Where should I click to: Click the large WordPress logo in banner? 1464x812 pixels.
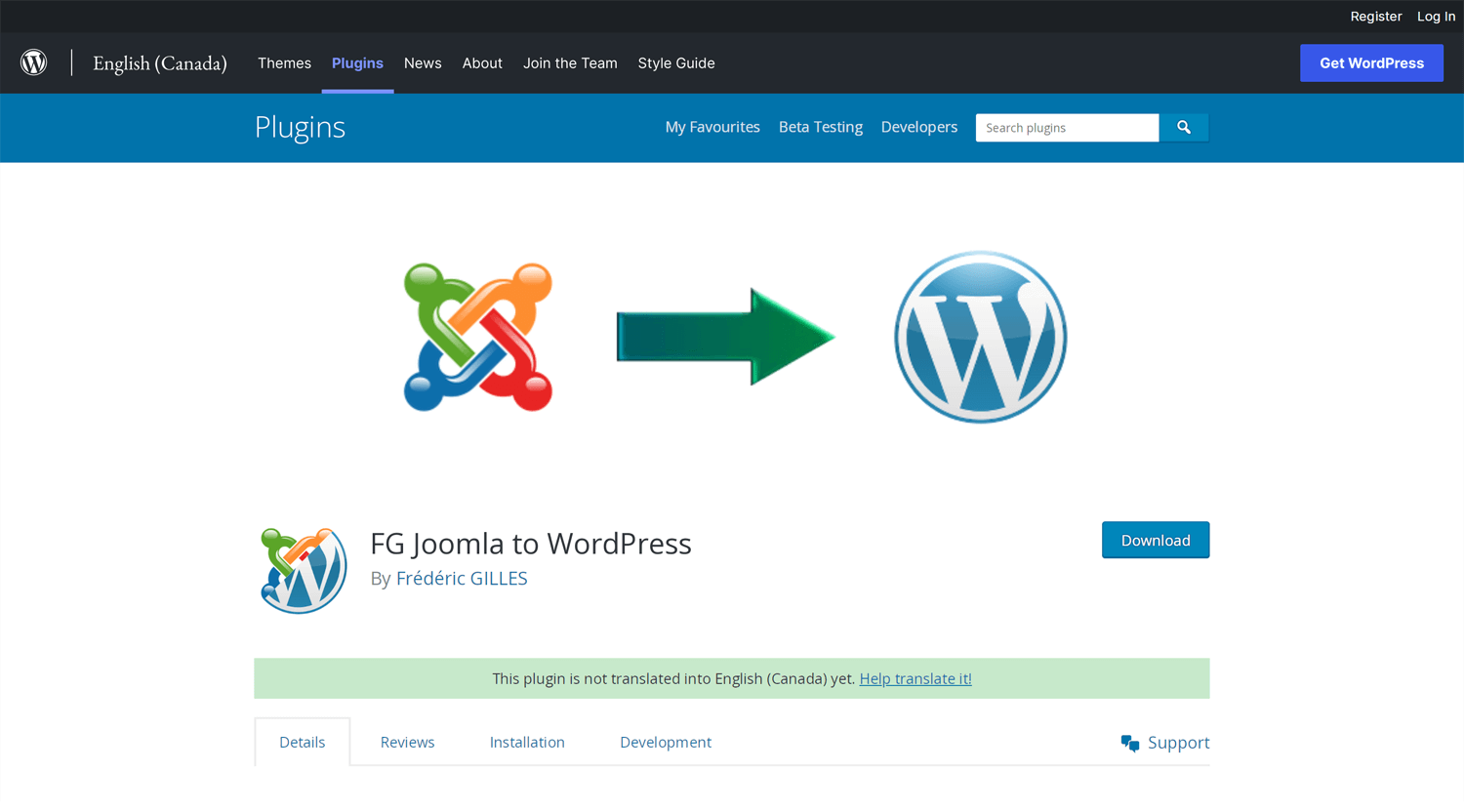[981, 337]
